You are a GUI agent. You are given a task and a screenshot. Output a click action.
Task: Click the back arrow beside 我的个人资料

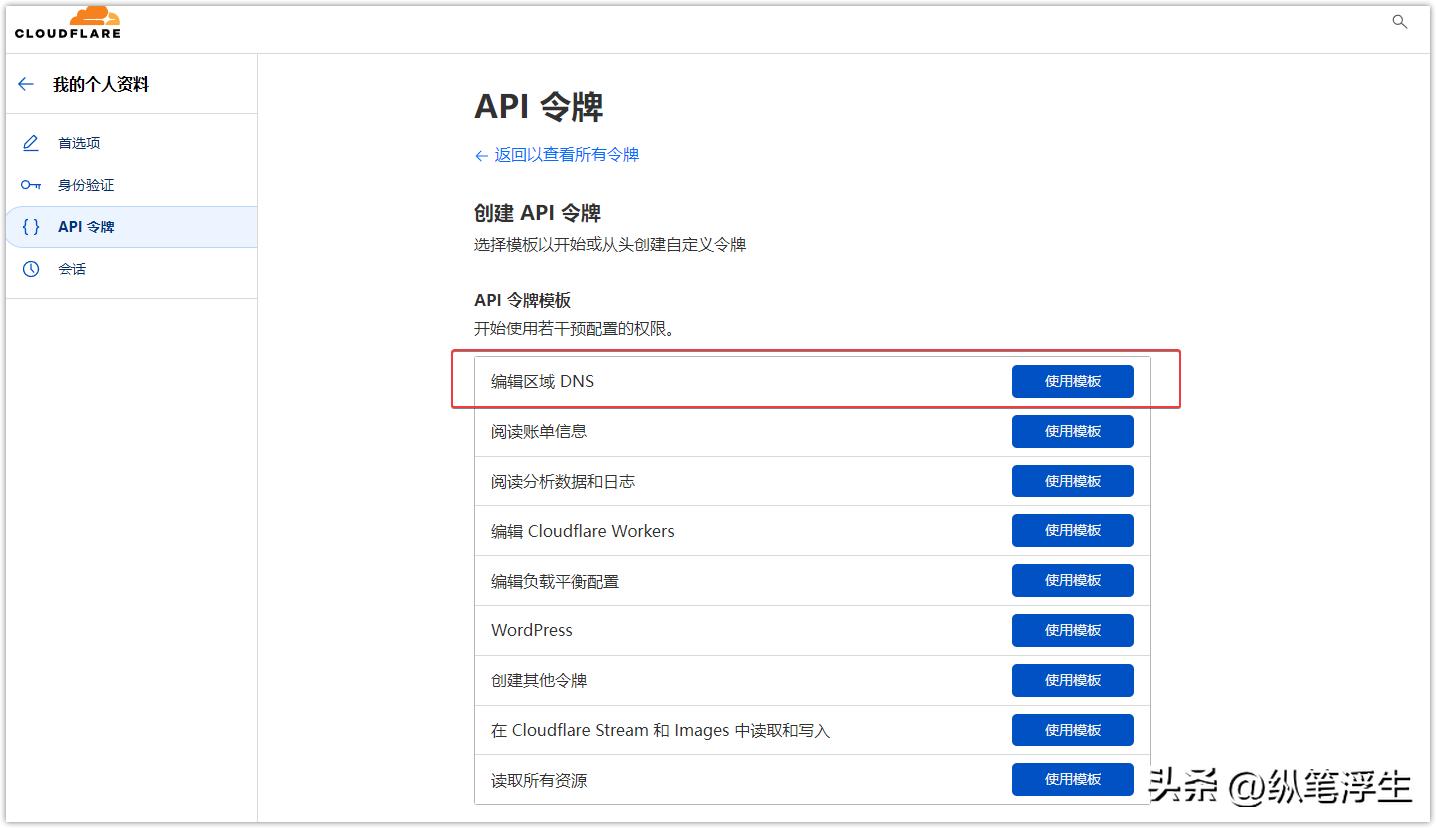(x=26, y=84)
